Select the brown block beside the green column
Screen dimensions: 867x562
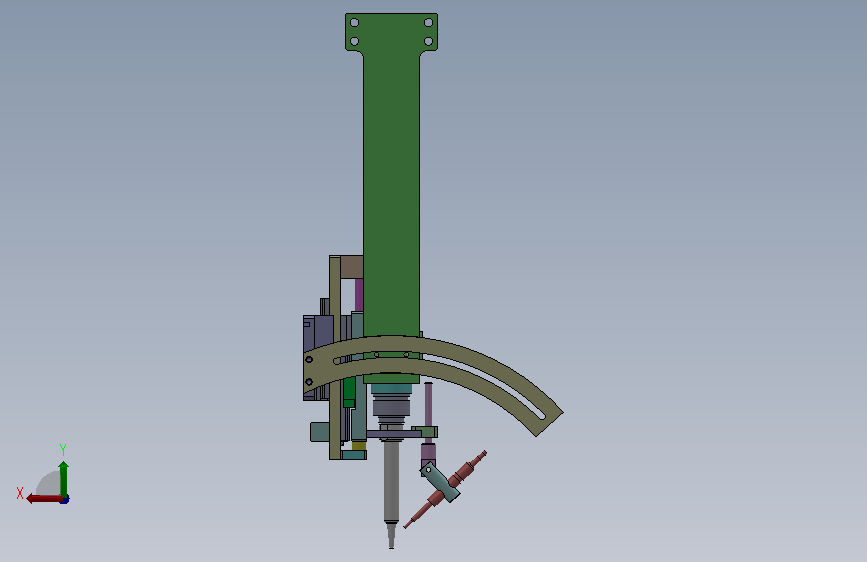(x=352, y=267)
